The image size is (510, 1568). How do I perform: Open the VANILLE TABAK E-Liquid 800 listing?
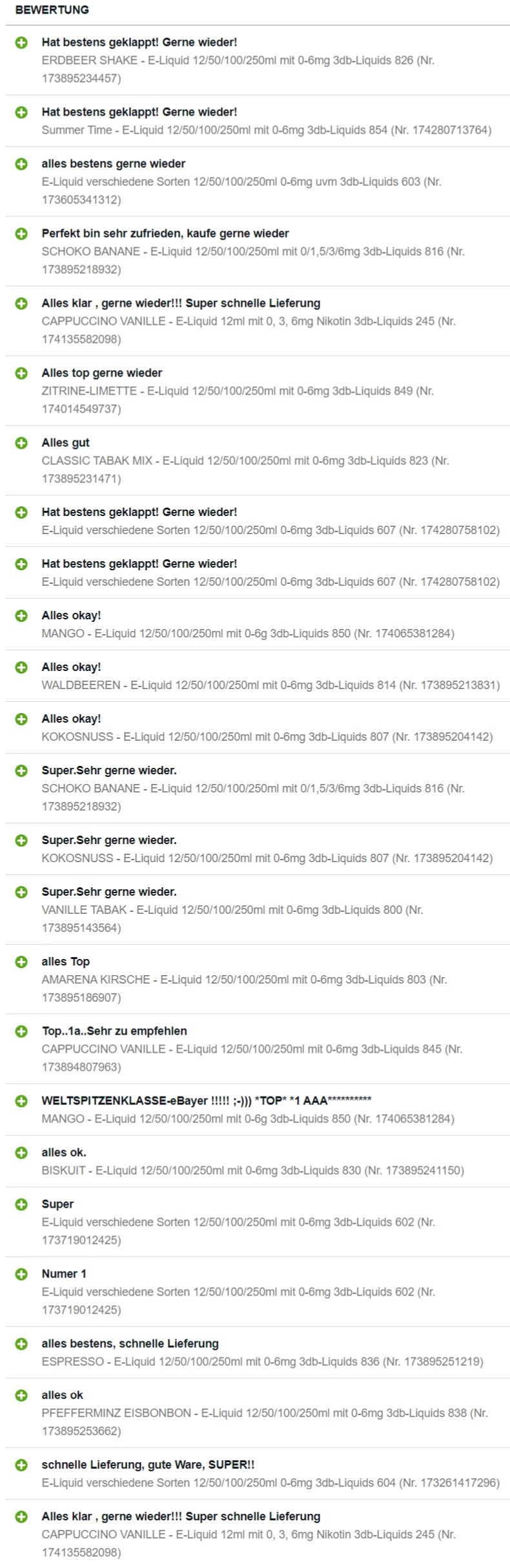point(232,919)
